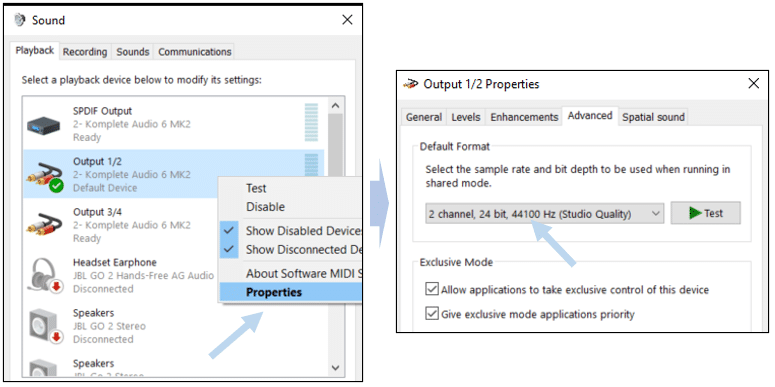Uncheck Give exclusive mode applications priority
775x387 pixels.
coord(432,313)
